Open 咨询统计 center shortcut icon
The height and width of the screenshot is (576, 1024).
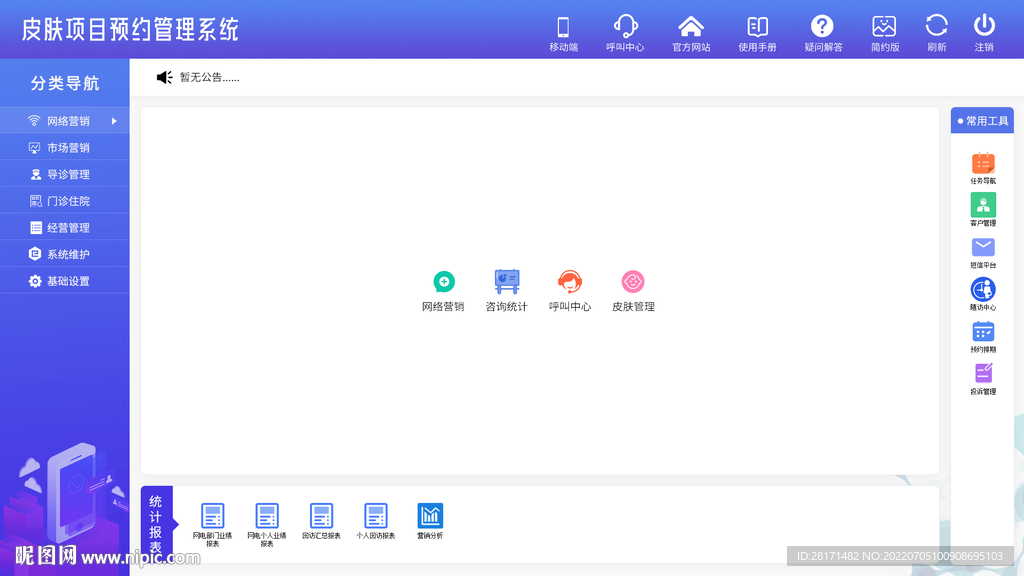tap(507, 281)
